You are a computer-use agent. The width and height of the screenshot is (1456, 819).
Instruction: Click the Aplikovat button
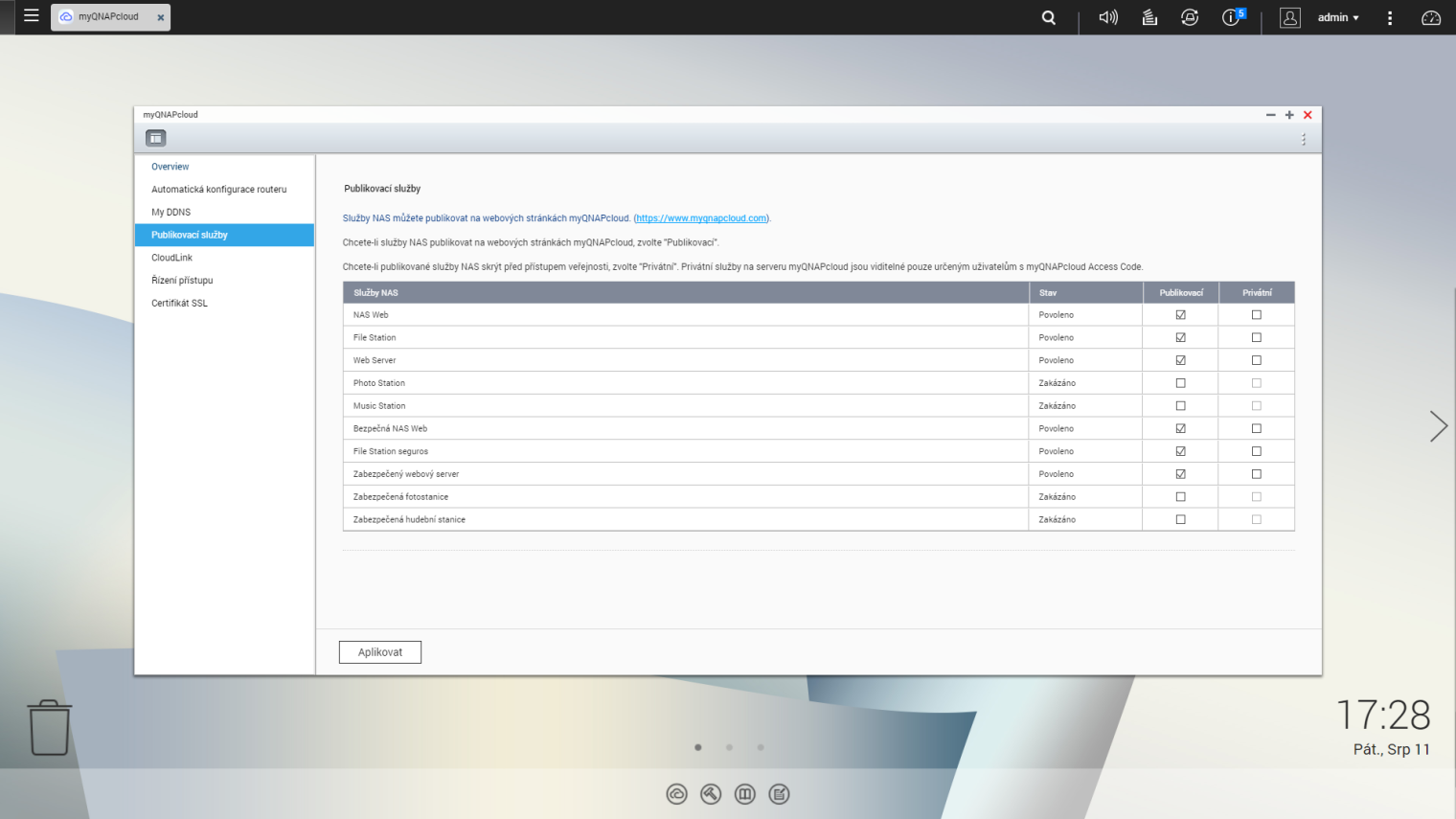[x=380, y=652]
